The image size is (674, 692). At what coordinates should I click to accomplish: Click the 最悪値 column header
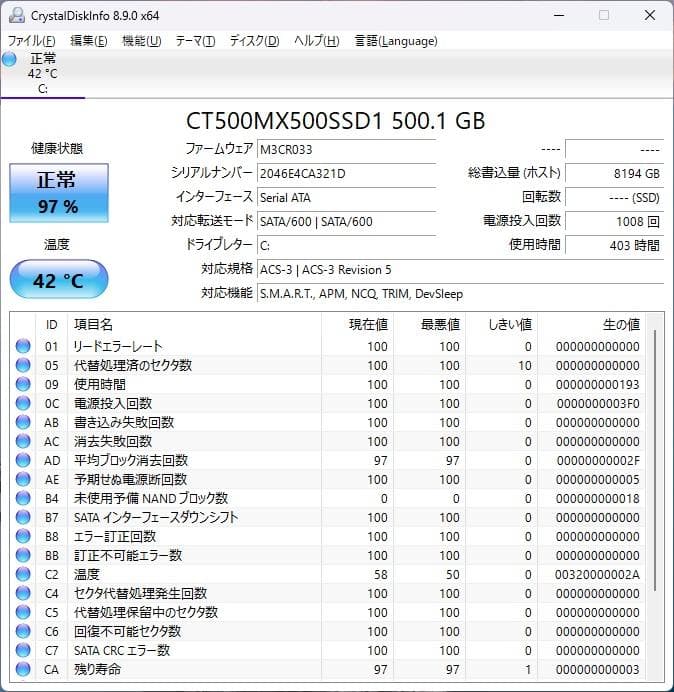pos(429,324)
